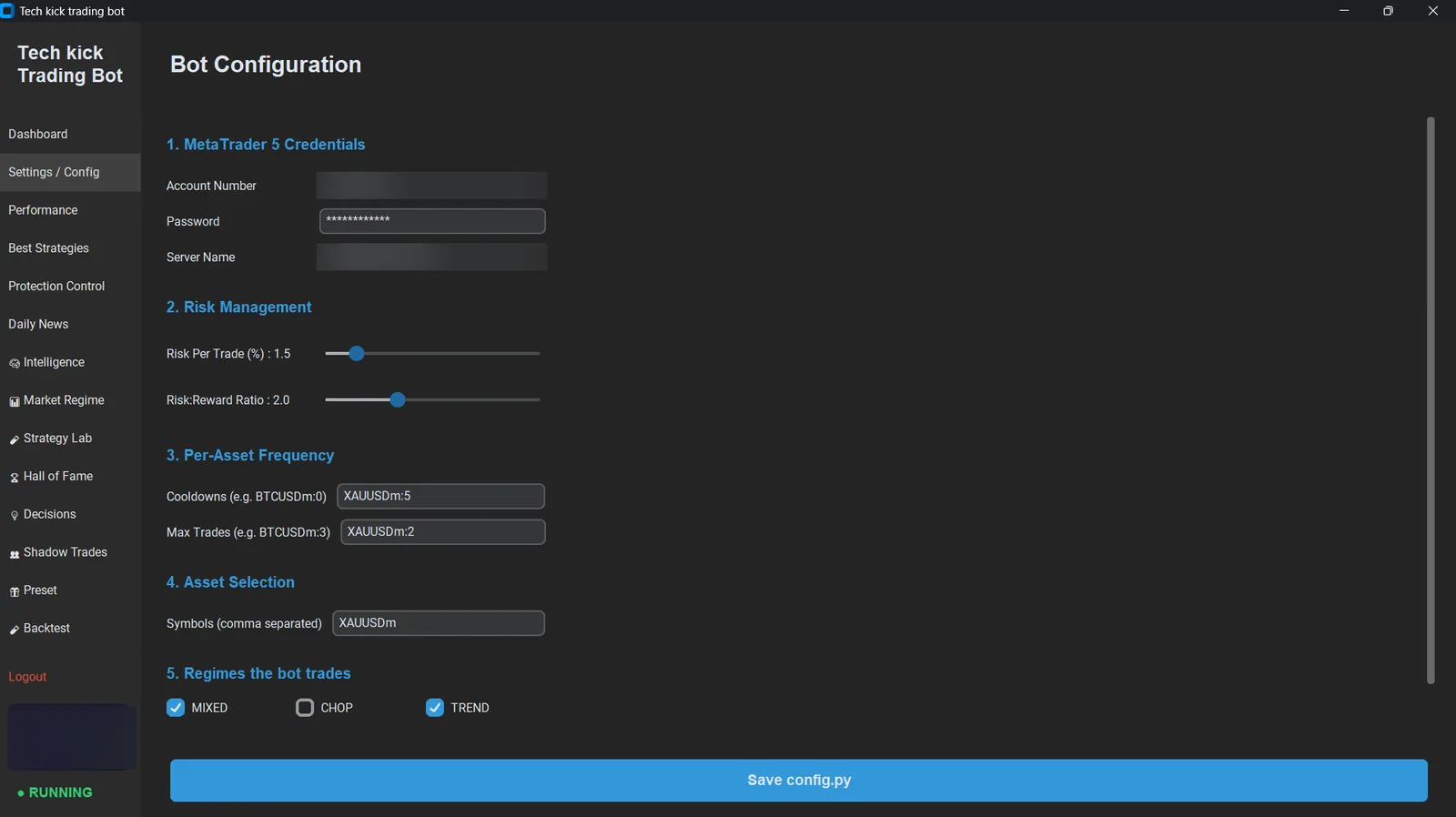The width and height of the screenshot is (1456, 817).
Task: Open the Backtest page
Action: (x=70, y=629)
